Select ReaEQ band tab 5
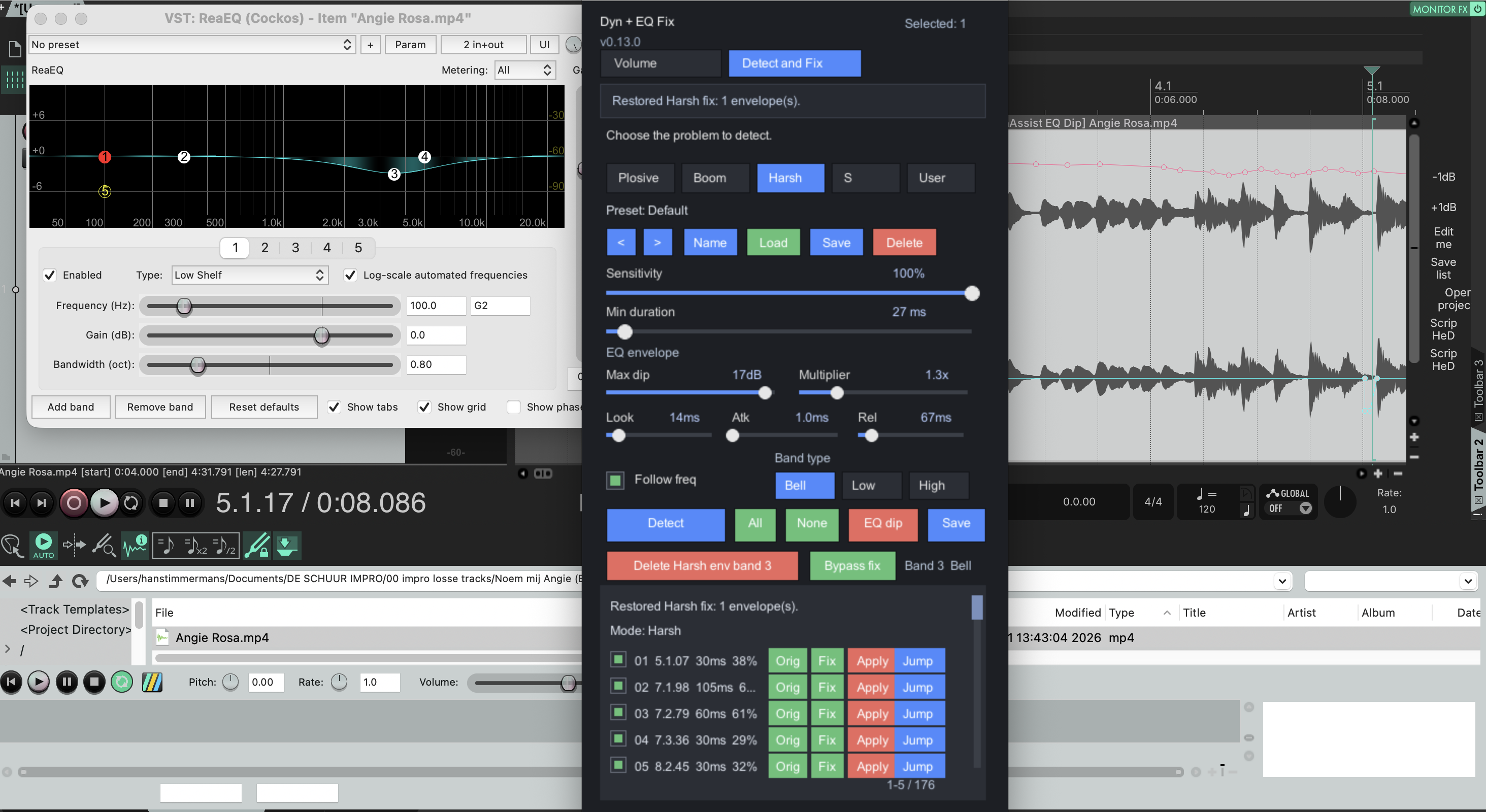The height and width of the screenshot is (812, 1486). coord(358,248)
